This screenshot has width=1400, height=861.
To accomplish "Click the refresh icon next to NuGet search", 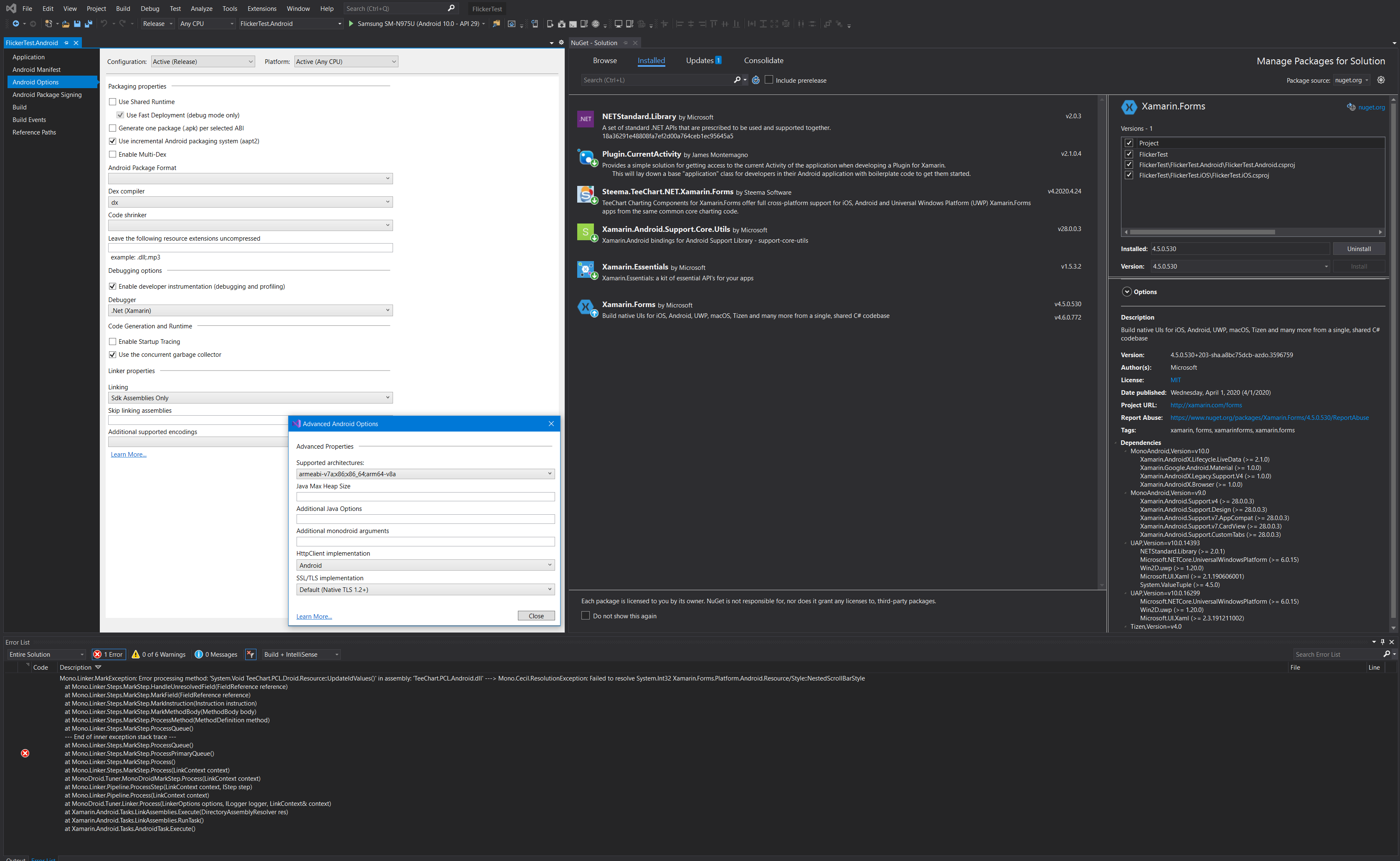I will tap(756, 80).
